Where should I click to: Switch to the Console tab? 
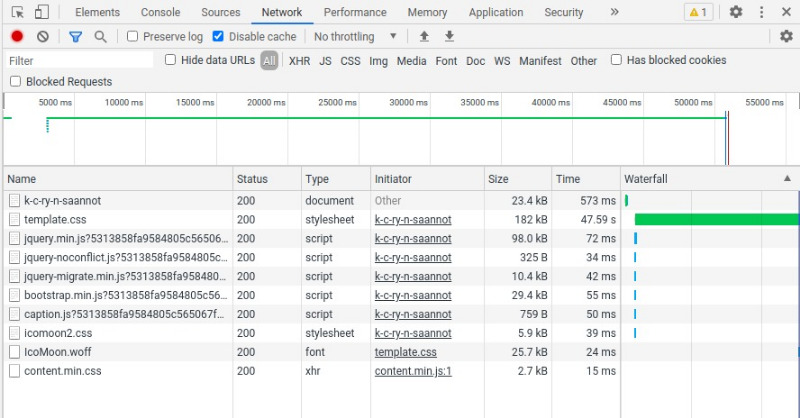(160, 12)
